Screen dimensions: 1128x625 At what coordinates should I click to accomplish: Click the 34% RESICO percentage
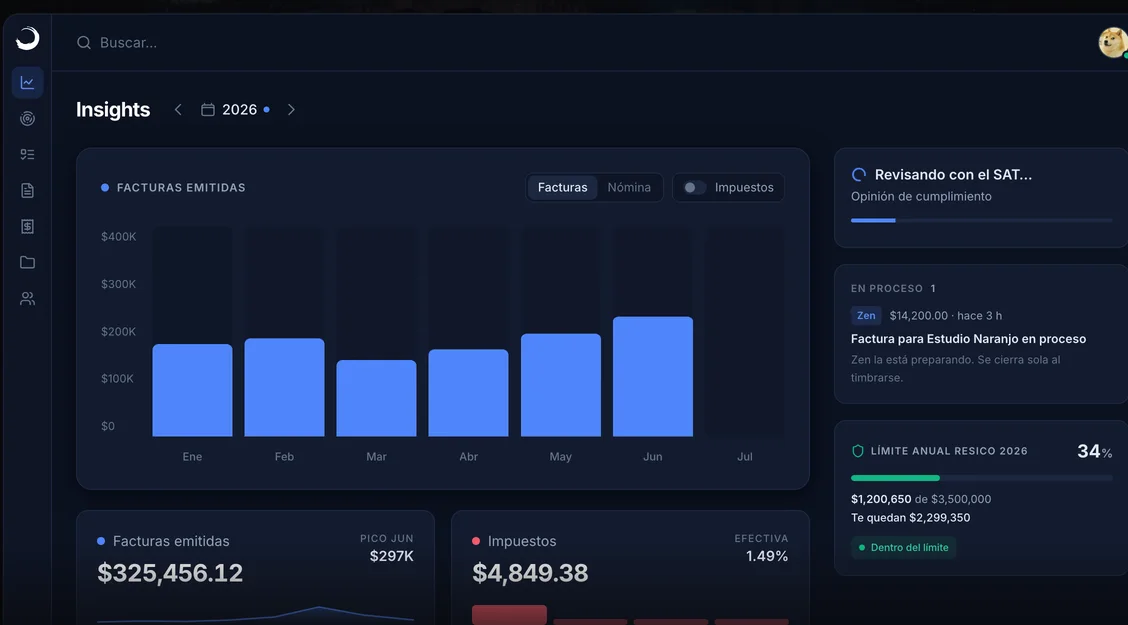point(1094,451)
